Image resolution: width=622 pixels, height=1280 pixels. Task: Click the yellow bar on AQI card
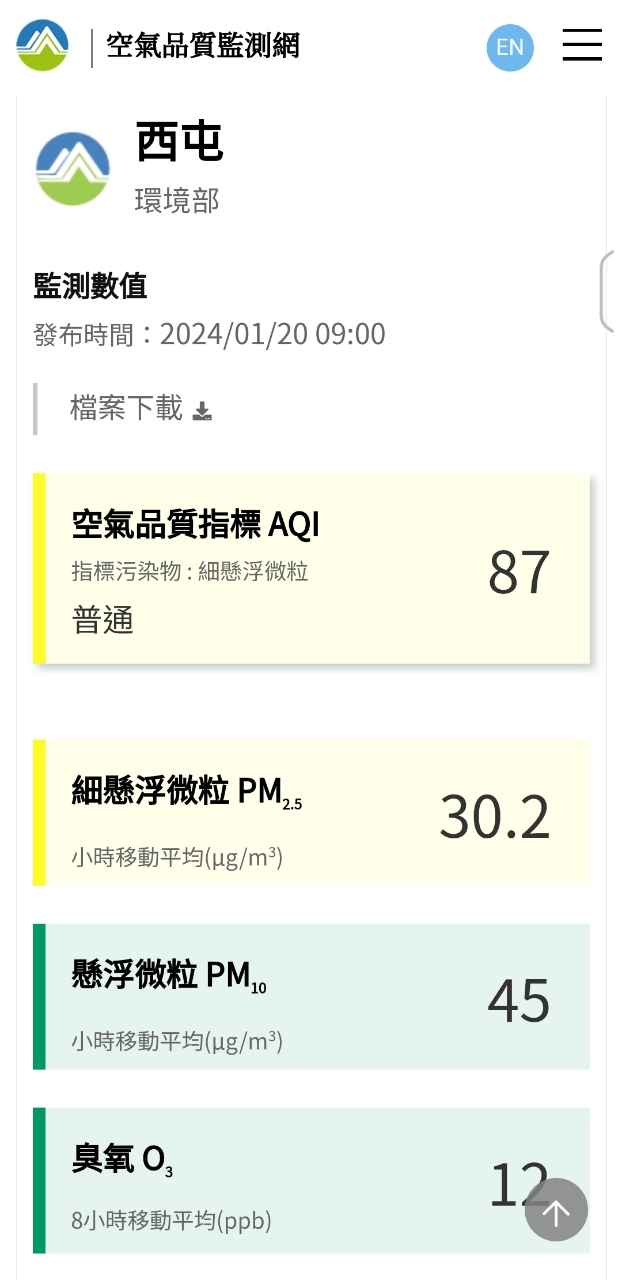pyautogui.click(x=39, y=568)
